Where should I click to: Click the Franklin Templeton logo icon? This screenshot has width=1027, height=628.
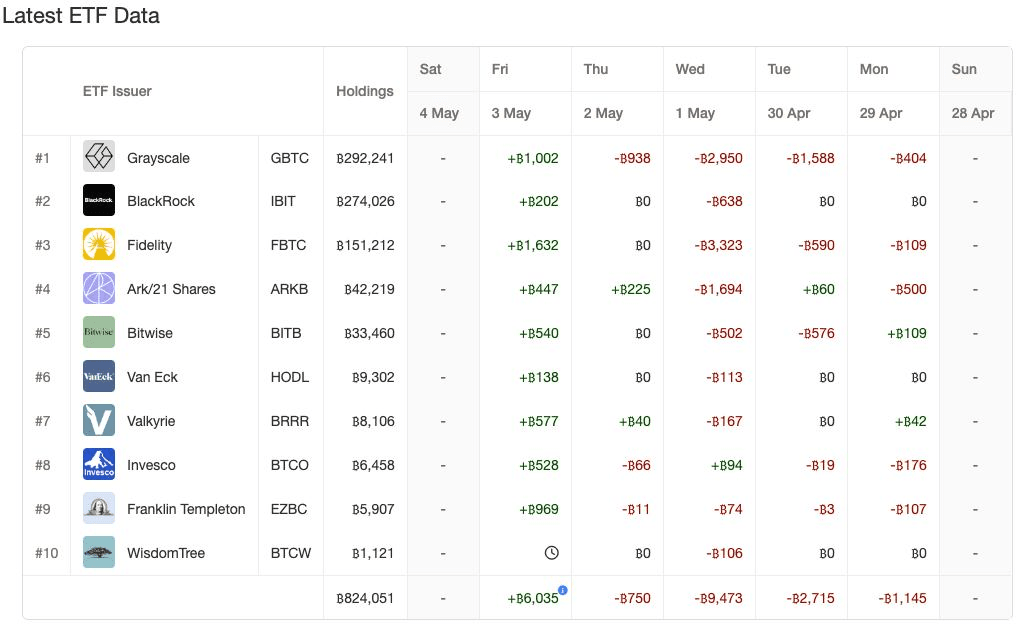click(99, 509)
